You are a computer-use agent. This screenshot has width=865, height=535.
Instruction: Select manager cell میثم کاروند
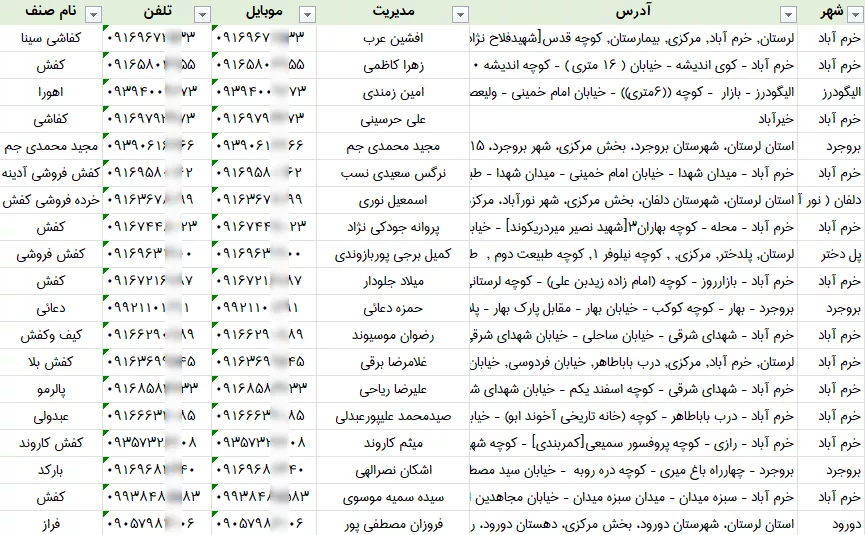(x=393, y=443)
